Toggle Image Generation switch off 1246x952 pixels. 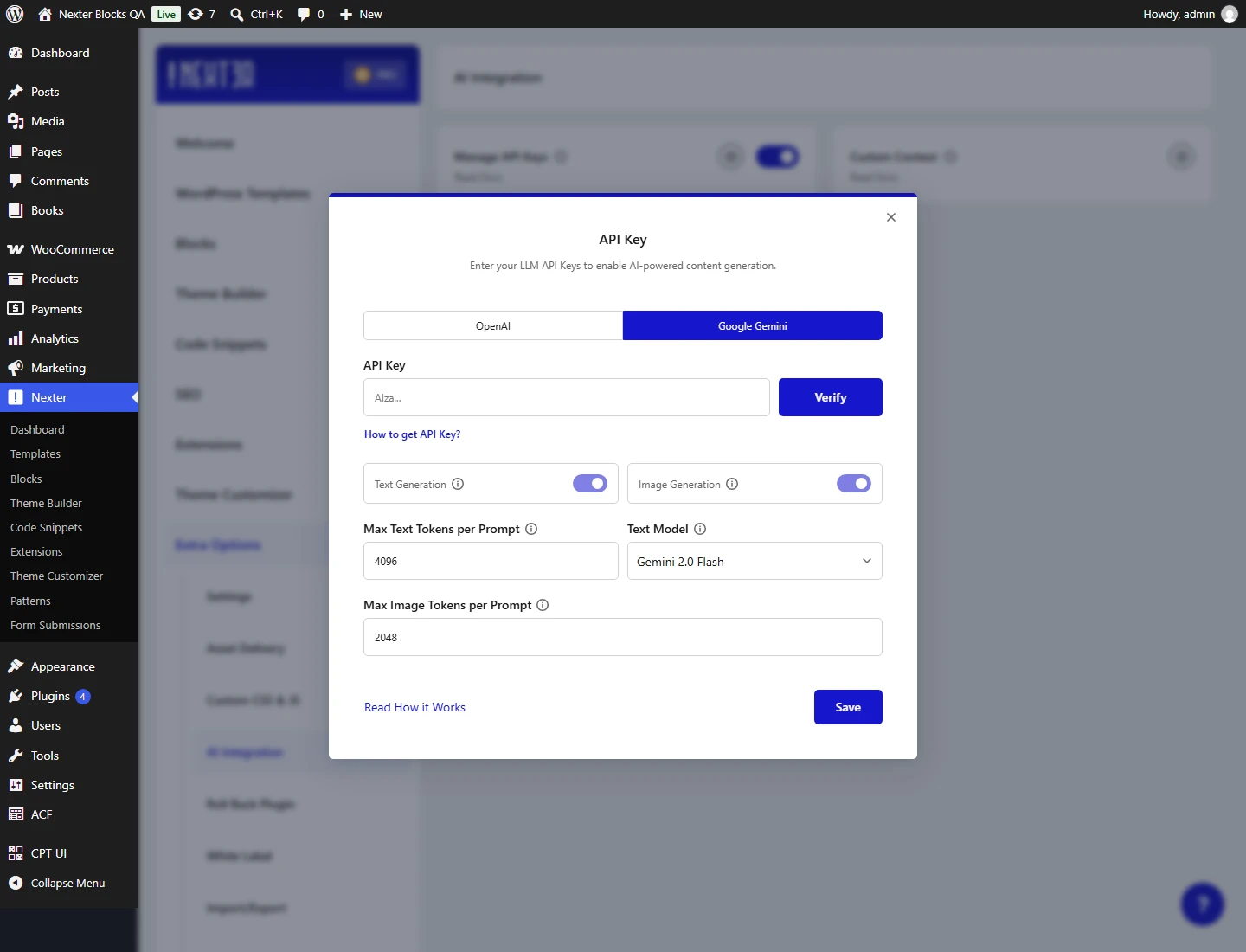click(854, 484)
